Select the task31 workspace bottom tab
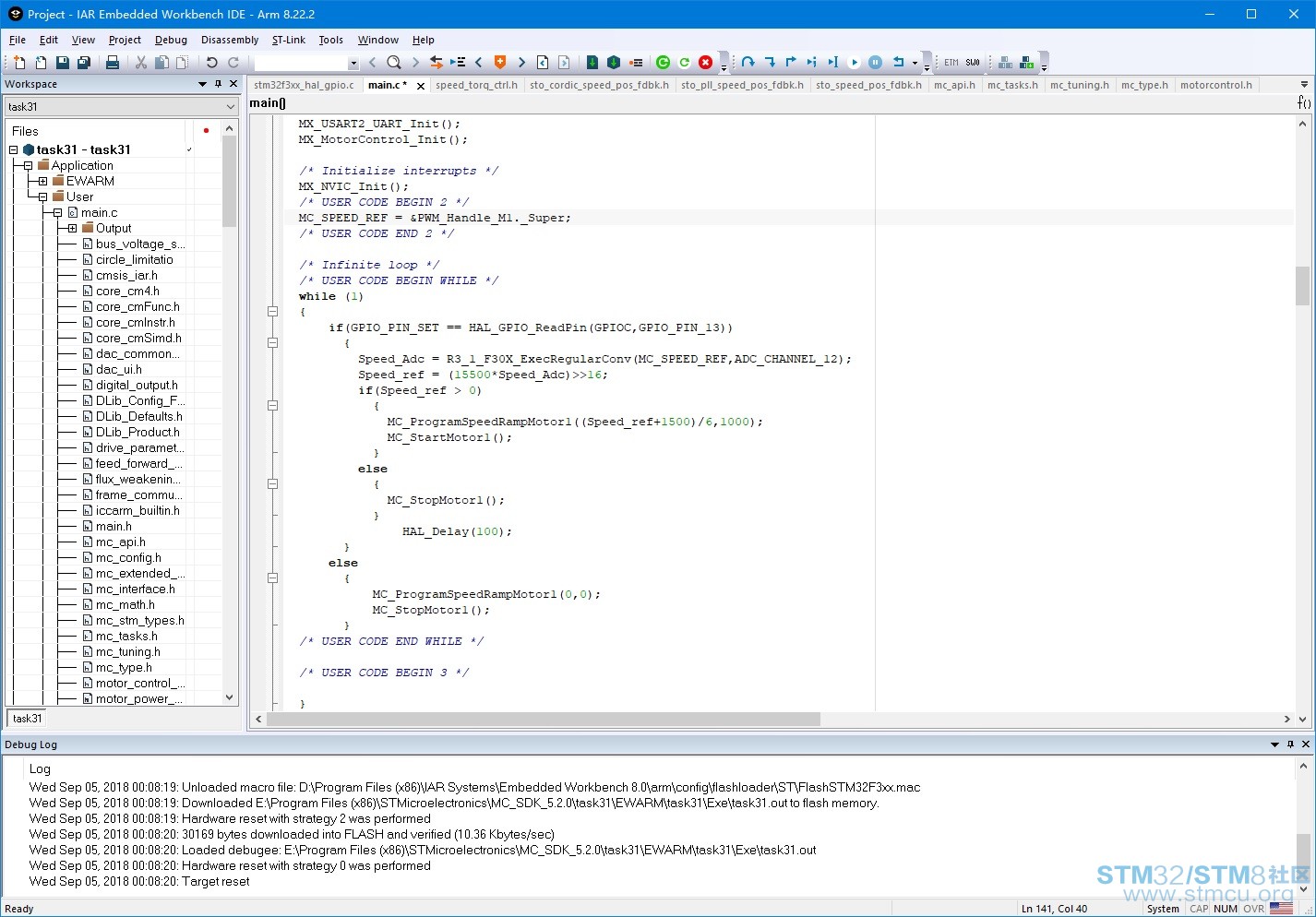 coord(28,718)
